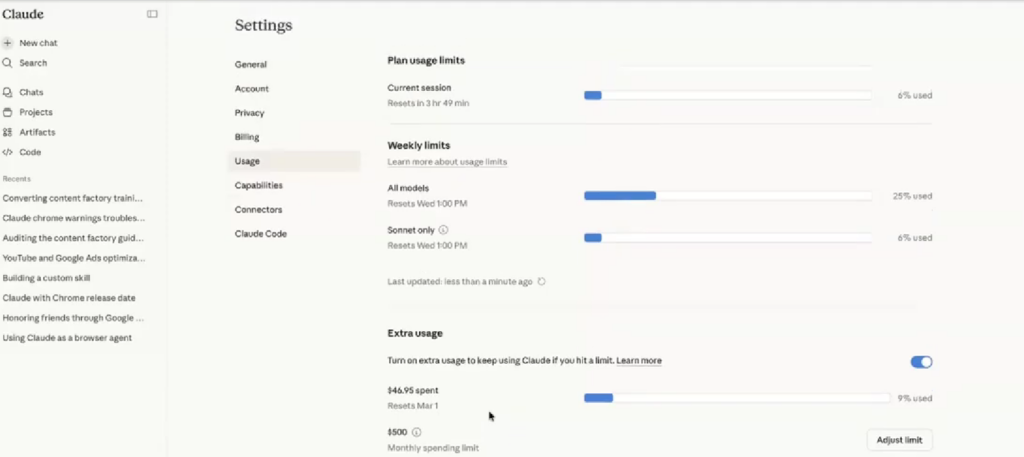This screenshot has width=1024, height=457.
Task: Refresh usage with the last-updated reload icon
Action: (x=542, y=282)
